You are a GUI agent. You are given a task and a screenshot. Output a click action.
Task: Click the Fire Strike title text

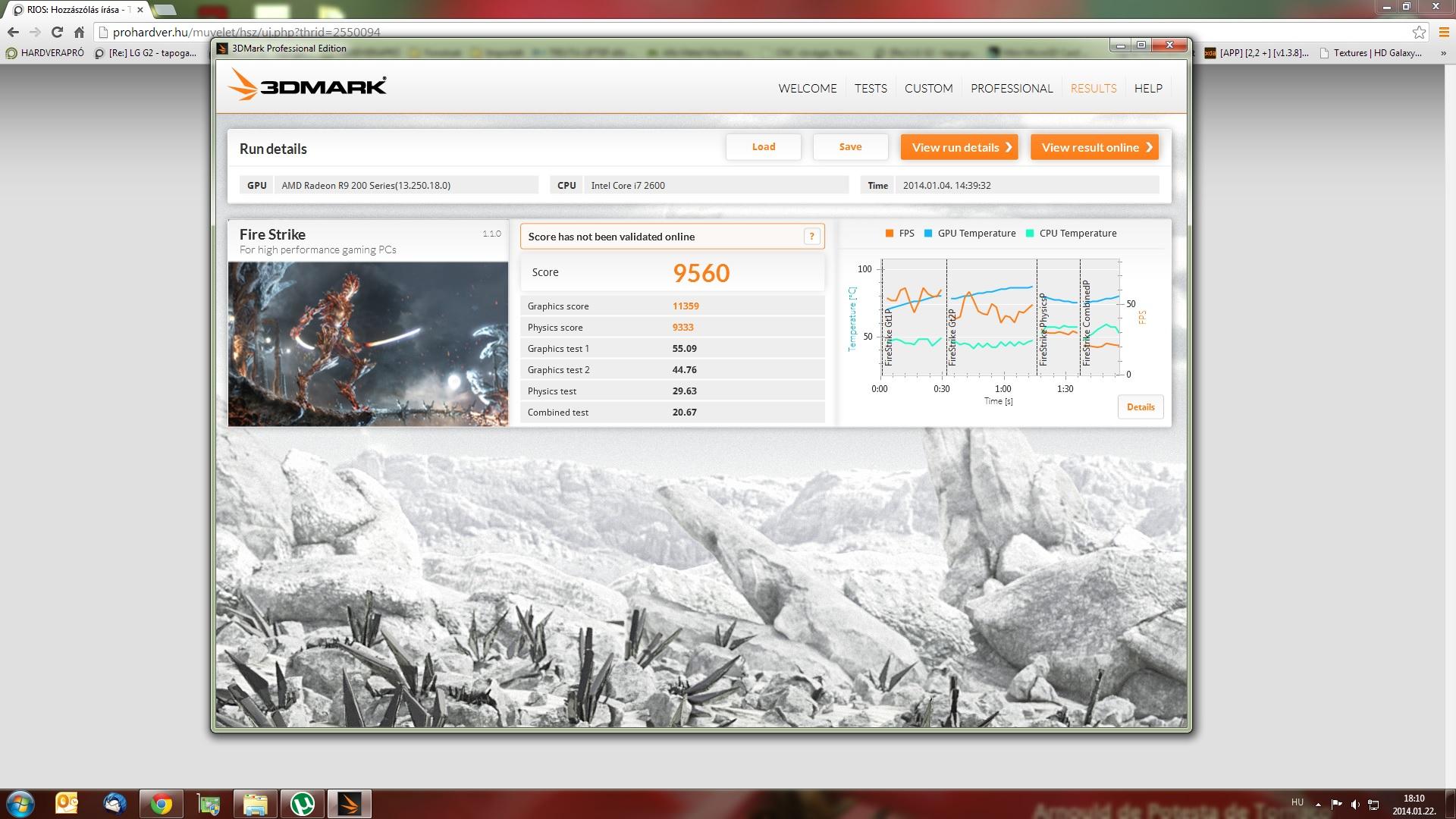[272, 234]
